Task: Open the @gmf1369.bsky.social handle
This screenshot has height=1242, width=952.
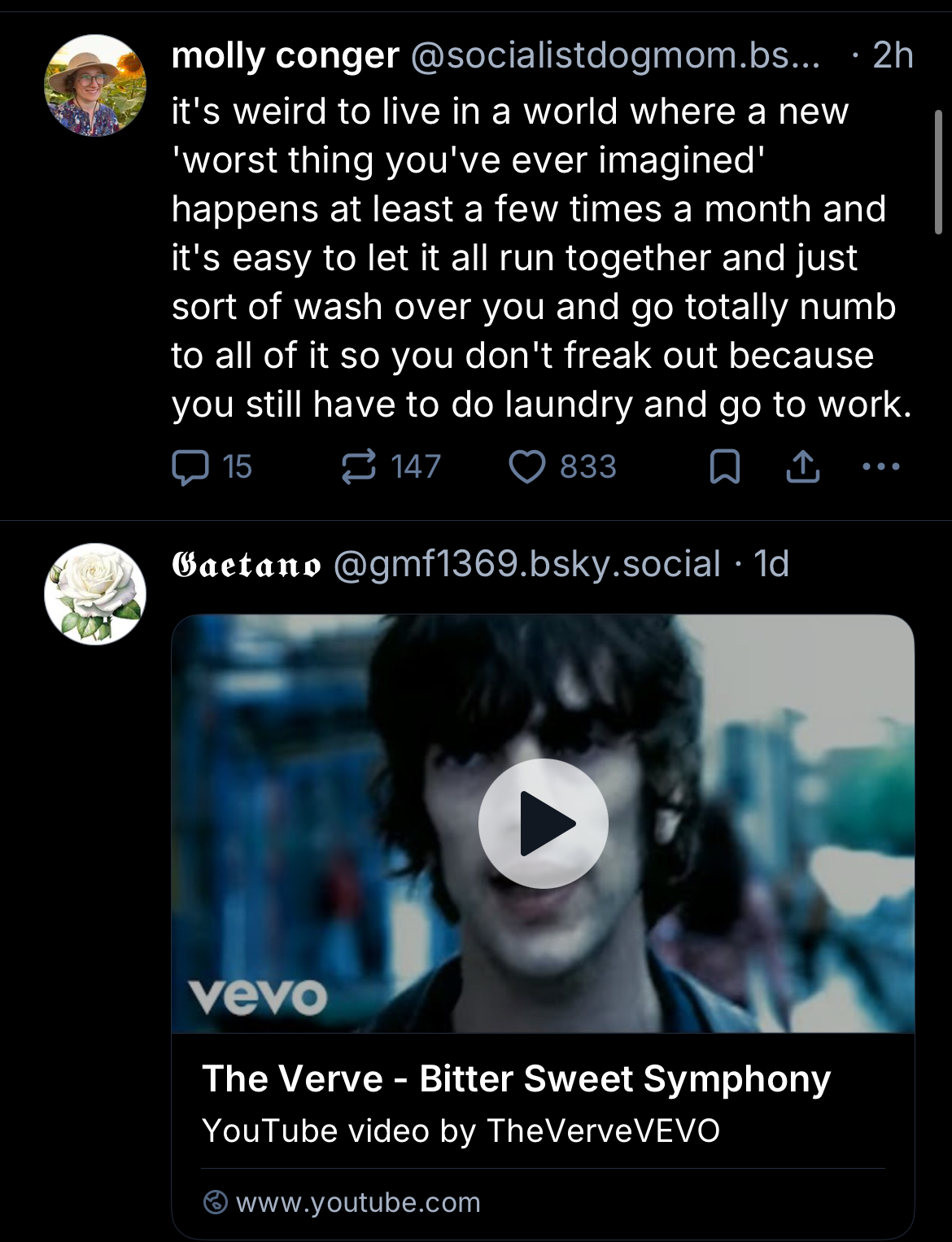Action: 527,564
